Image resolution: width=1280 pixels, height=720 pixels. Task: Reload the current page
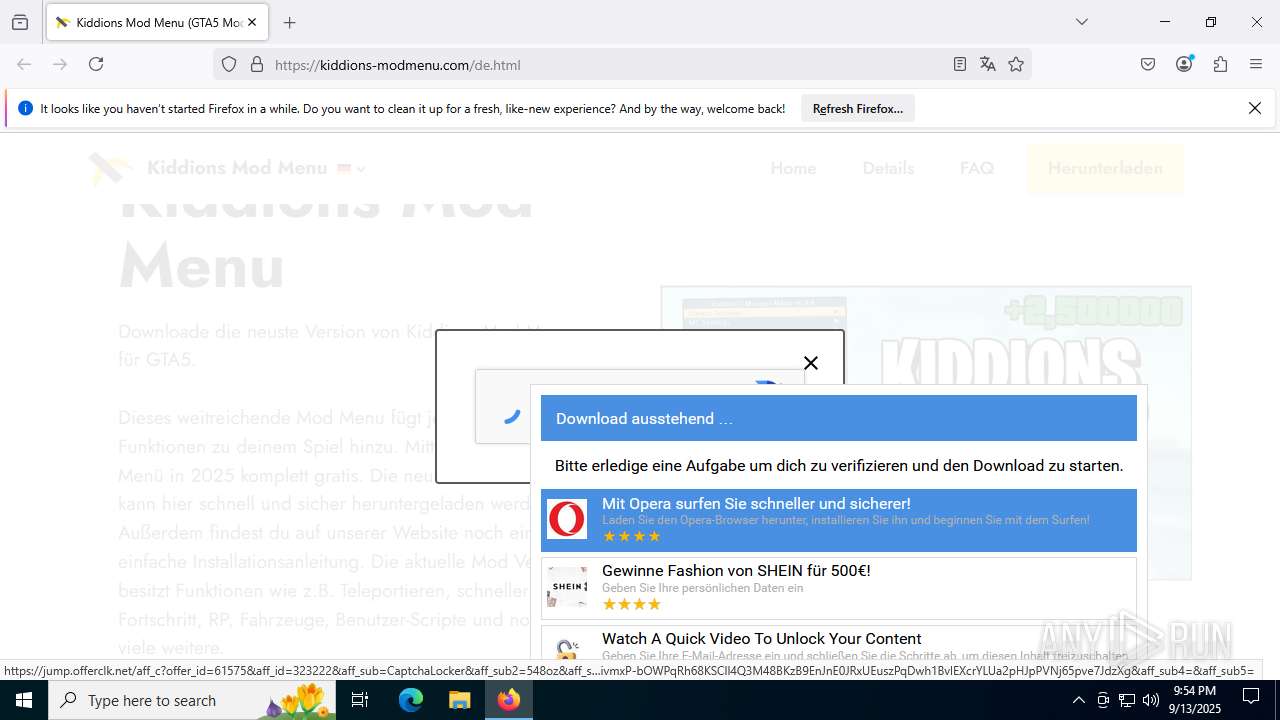pyautogui.click(x=96, y=64)
